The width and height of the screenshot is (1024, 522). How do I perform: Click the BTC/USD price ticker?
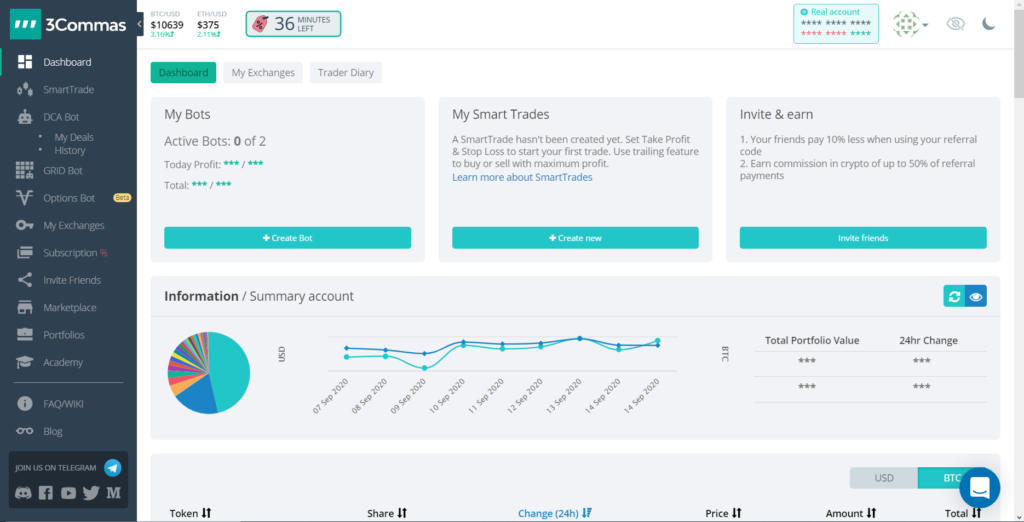[167, 24]
